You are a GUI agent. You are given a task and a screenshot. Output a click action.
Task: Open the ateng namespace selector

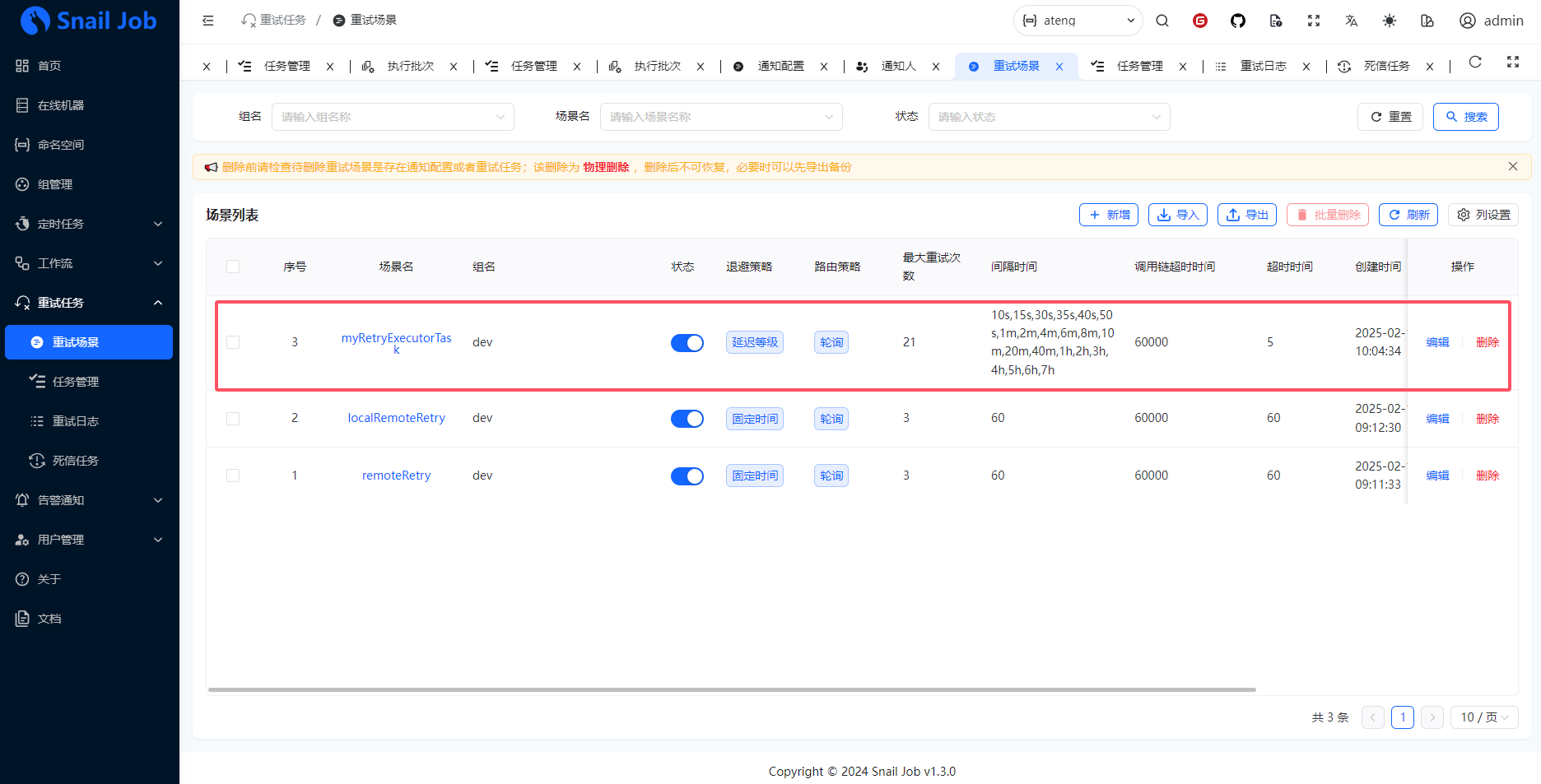click(1077, 21)
